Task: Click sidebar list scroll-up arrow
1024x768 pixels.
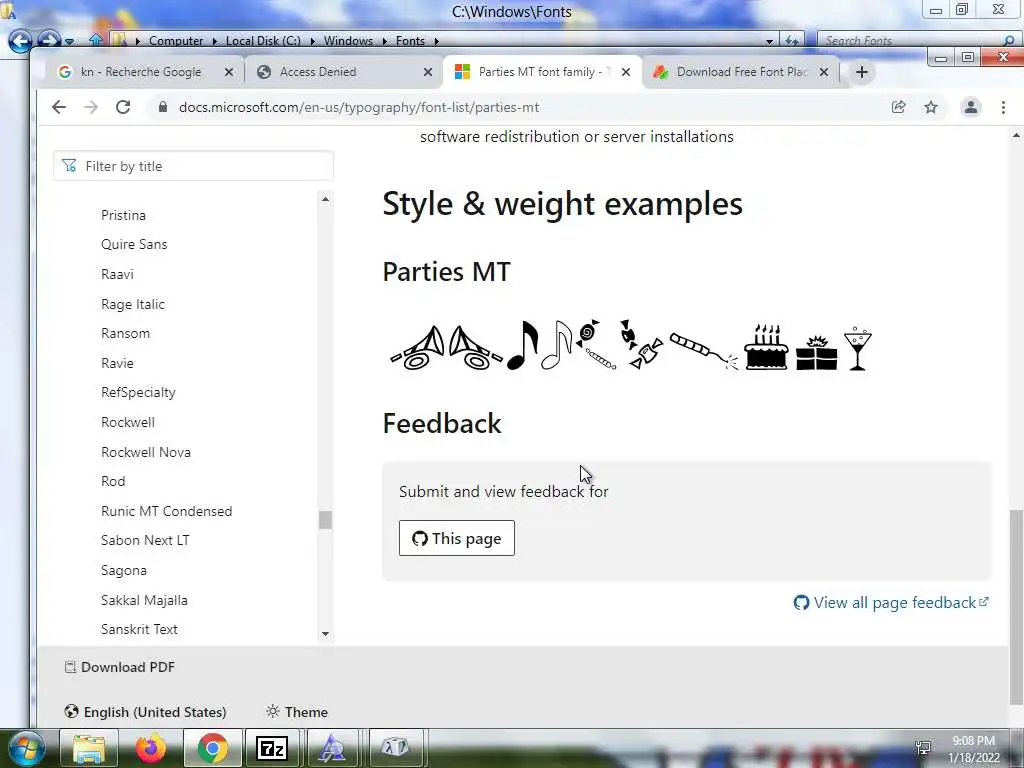Action: tap(325, 199)
